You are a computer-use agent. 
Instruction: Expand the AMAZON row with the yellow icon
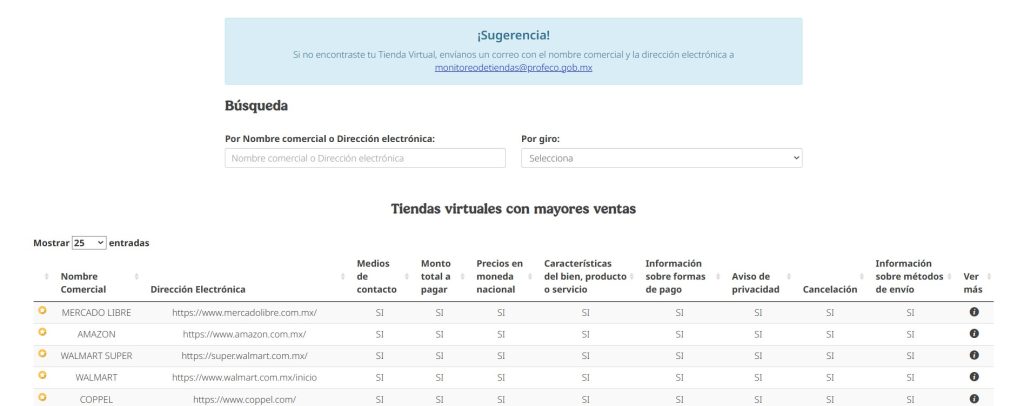tap(42, 332)
